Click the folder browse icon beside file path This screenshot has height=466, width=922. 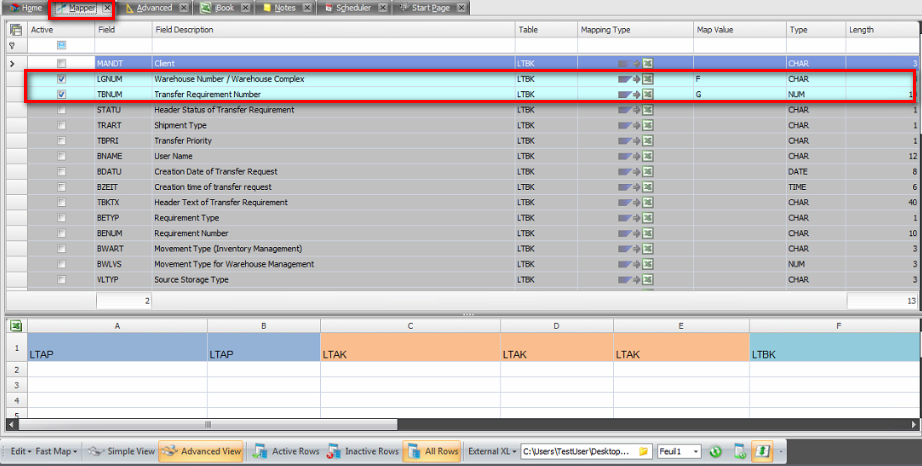click(x=644, y=451)
